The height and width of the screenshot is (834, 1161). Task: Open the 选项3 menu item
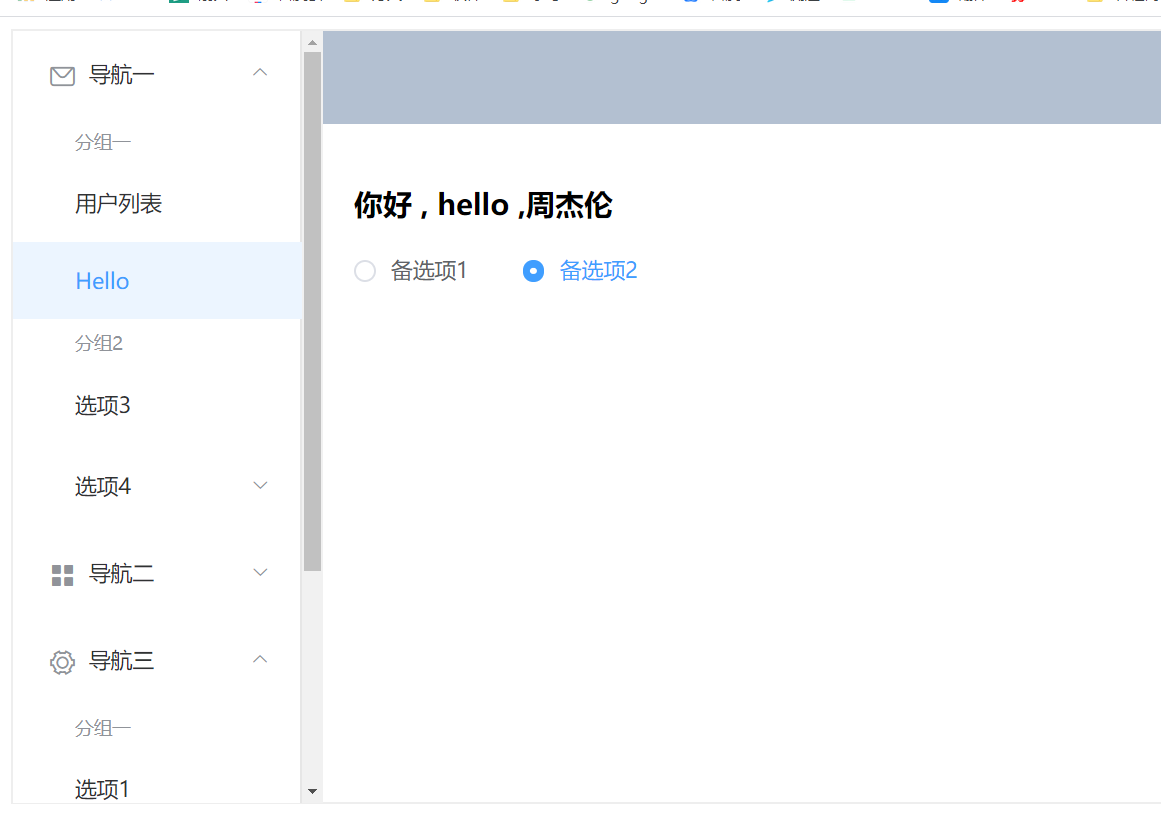156,405
